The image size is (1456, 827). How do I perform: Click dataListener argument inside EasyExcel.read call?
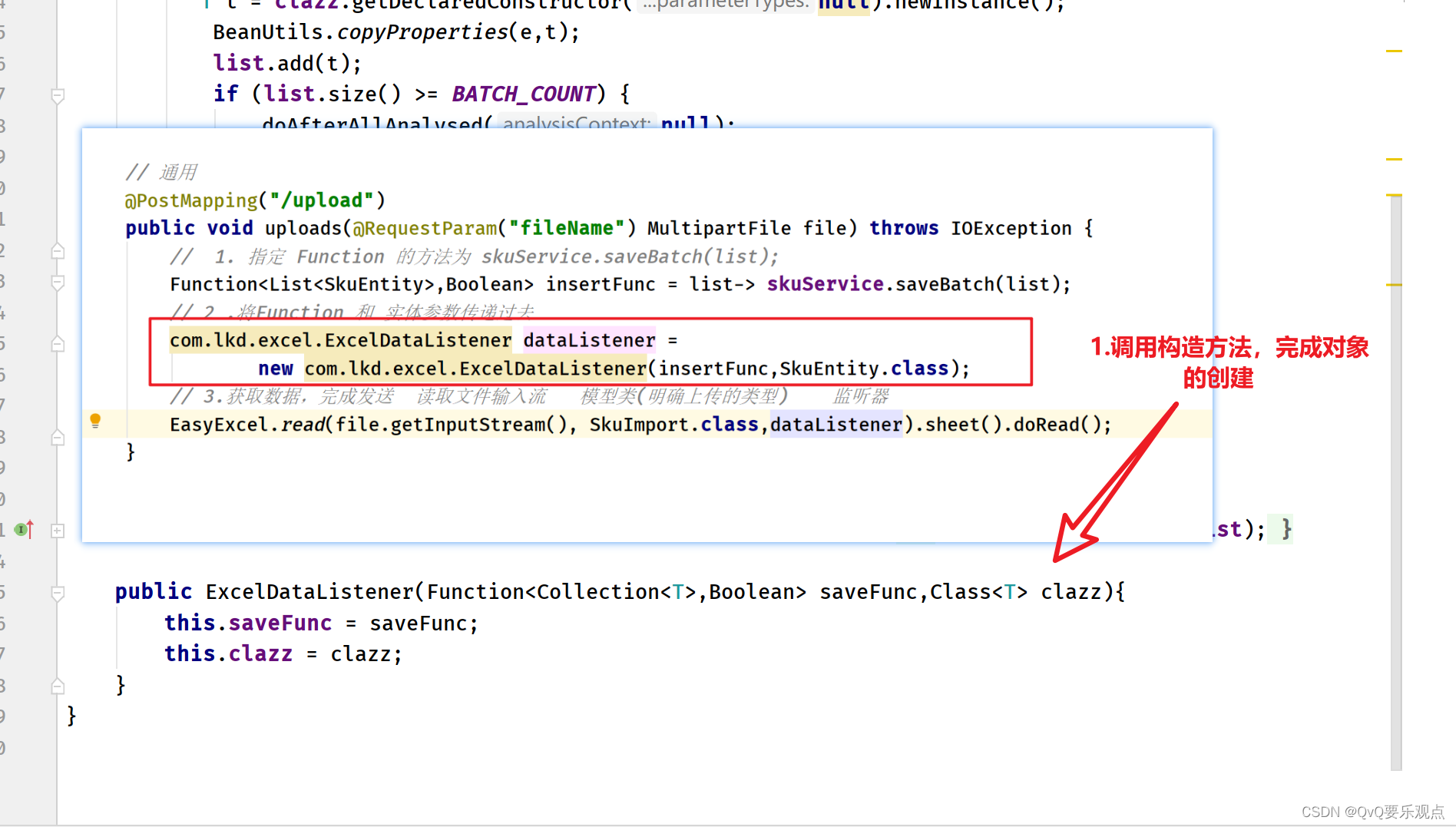(x=836, y=425)
